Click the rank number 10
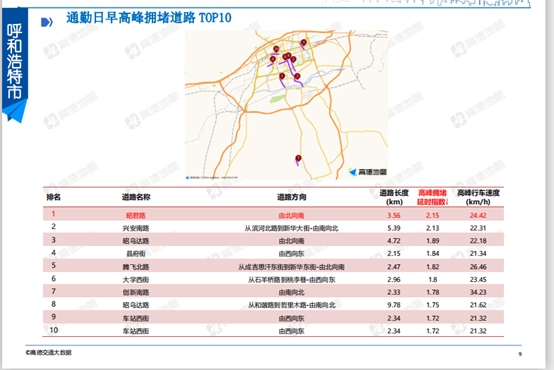 click(x=54, y=330)
